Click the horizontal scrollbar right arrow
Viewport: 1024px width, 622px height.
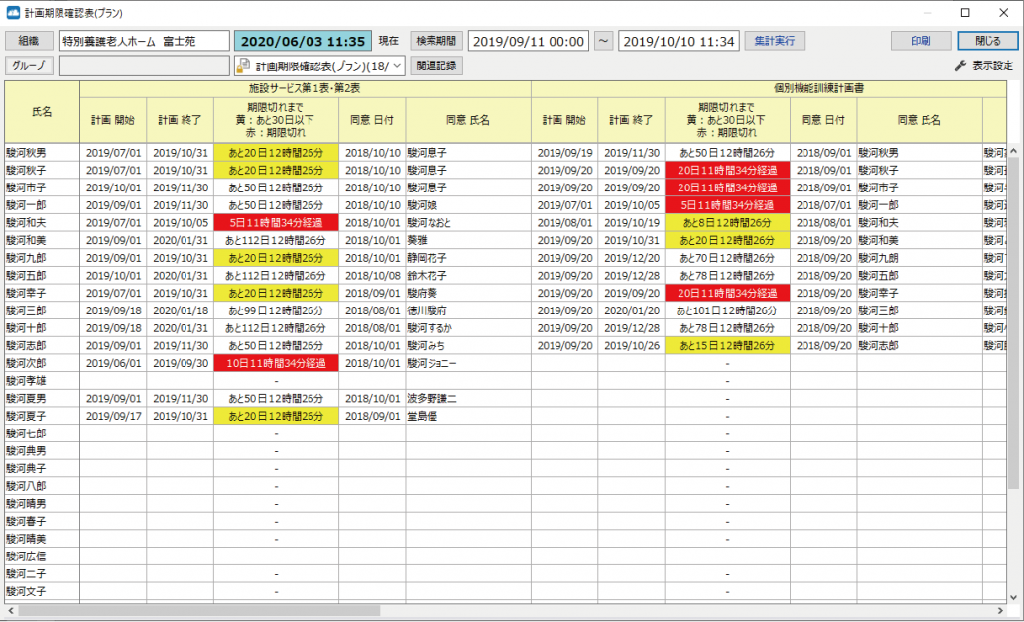(x=999, y=610)
